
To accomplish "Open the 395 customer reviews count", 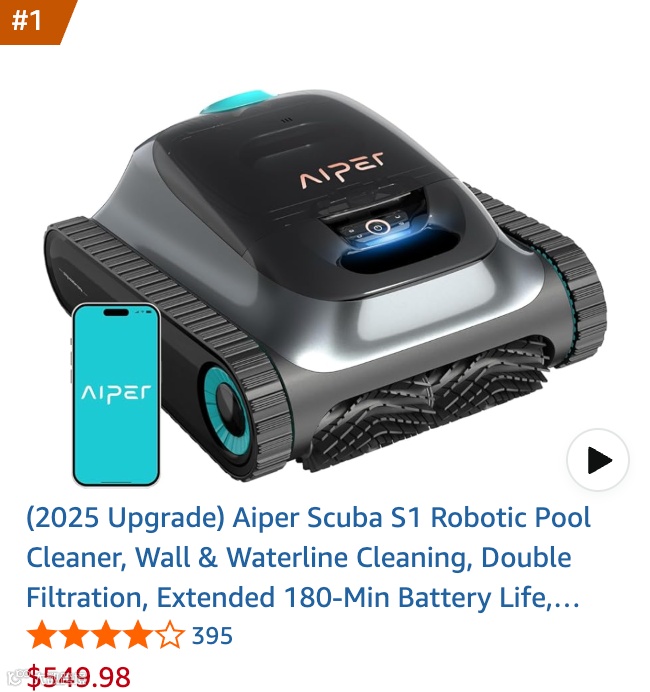I will (212, 636).
